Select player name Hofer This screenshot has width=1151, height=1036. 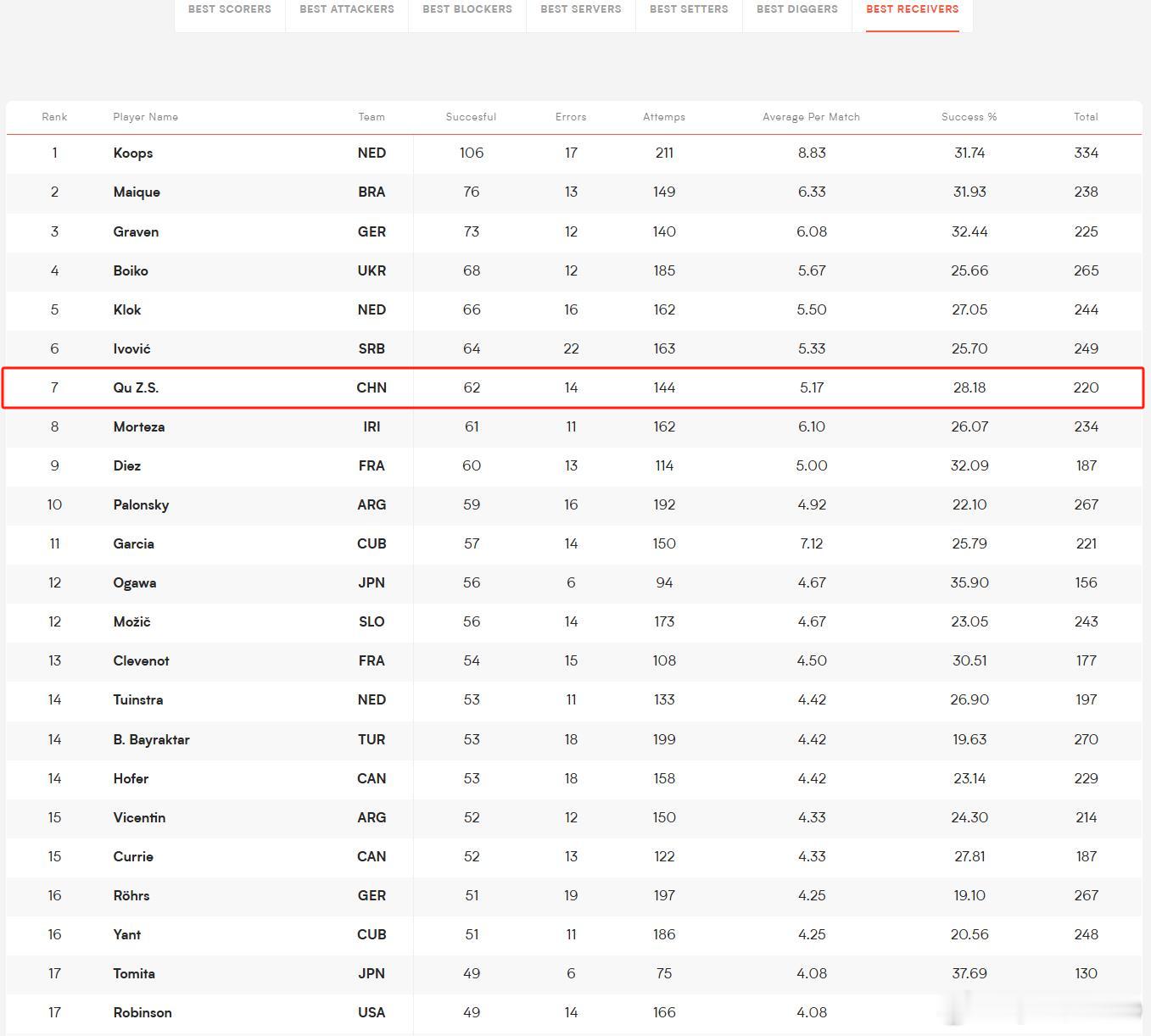(x=131, y=778)
